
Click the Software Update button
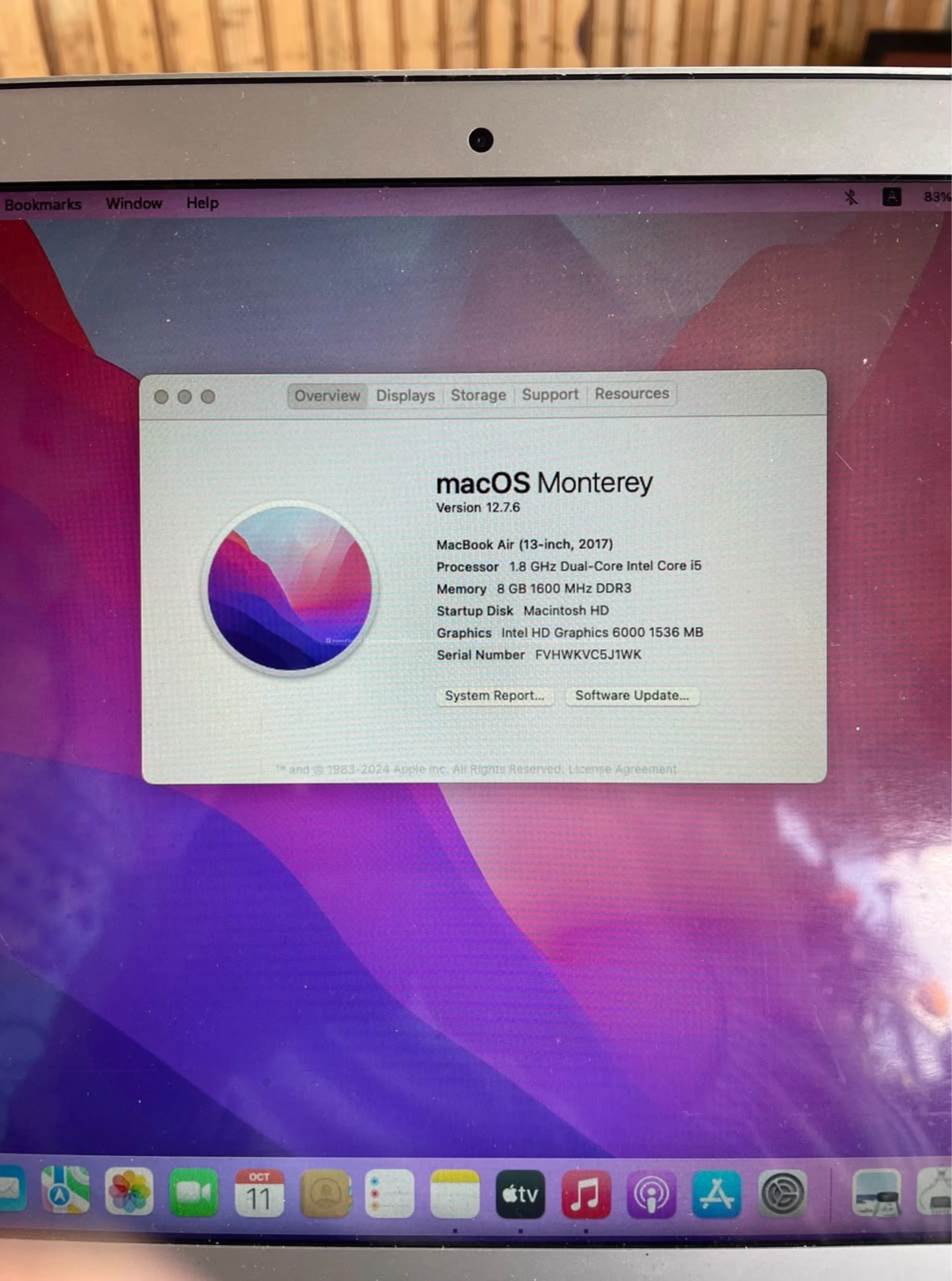632,695
